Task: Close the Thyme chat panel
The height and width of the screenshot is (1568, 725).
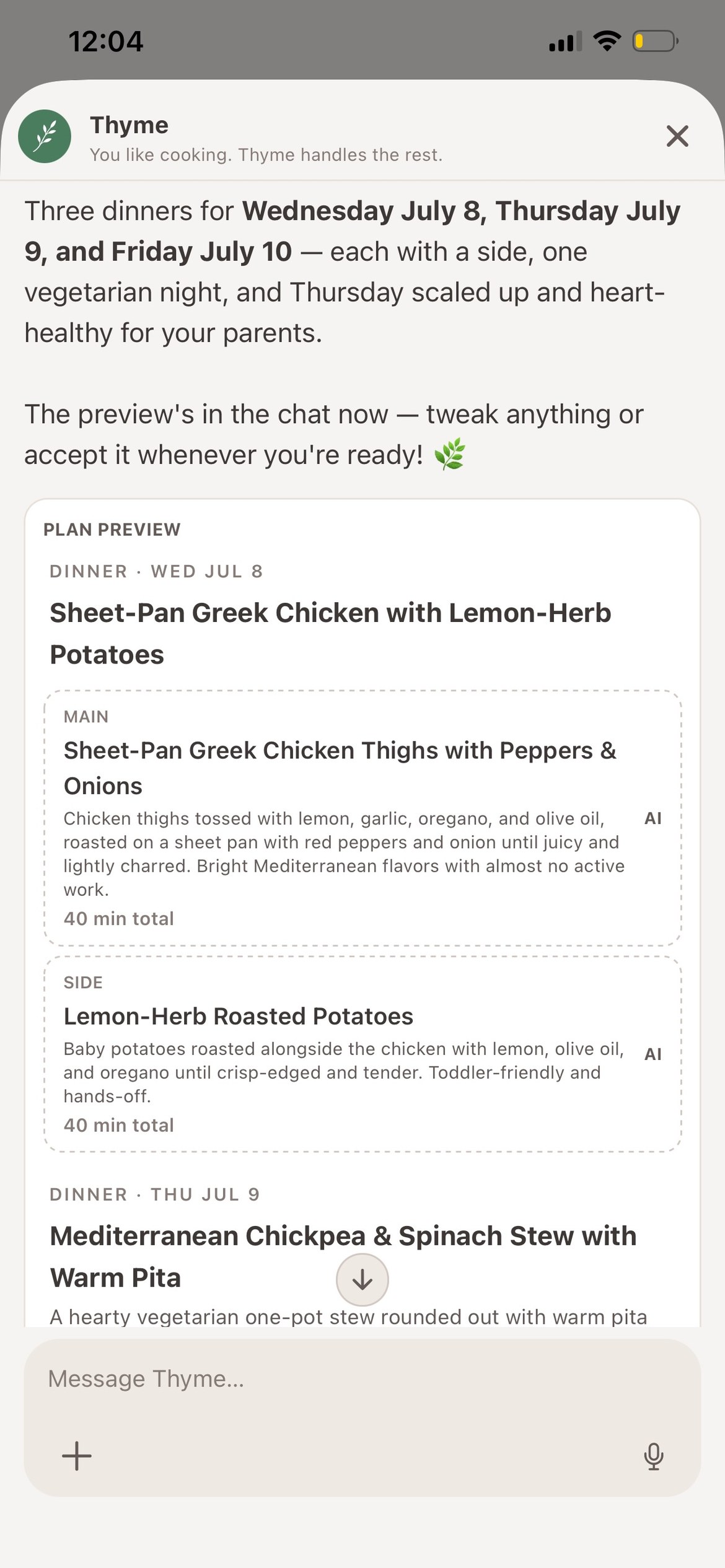Action: (x=677, y=136)
